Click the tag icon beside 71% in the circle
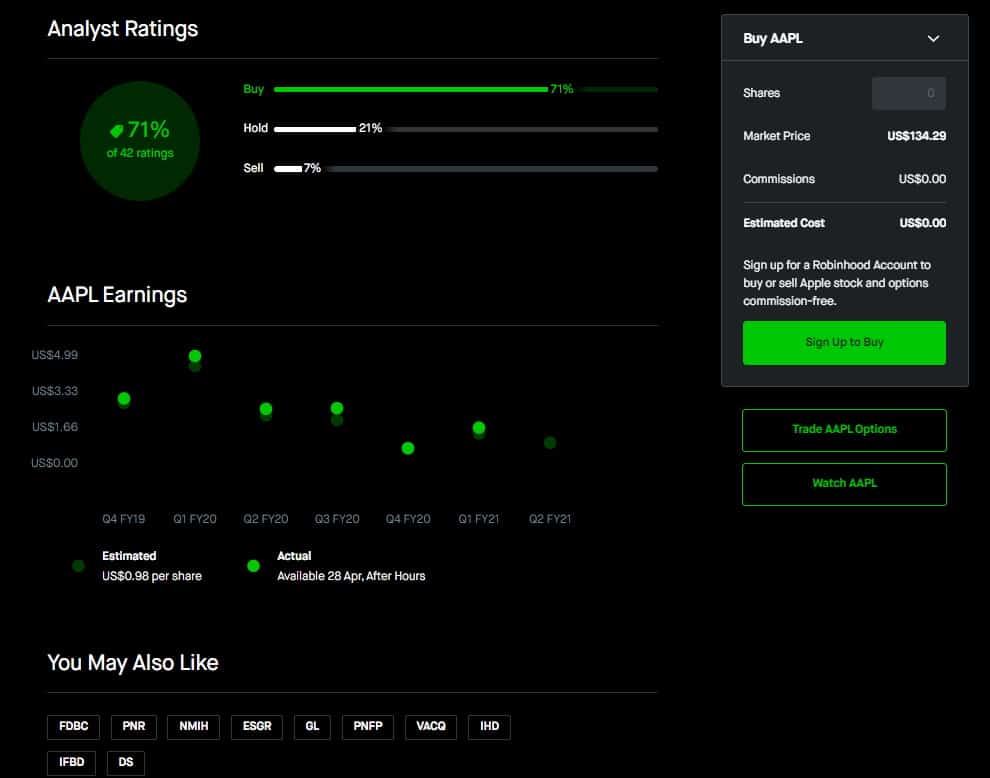 pyautogui.click(x=117, y=131)
